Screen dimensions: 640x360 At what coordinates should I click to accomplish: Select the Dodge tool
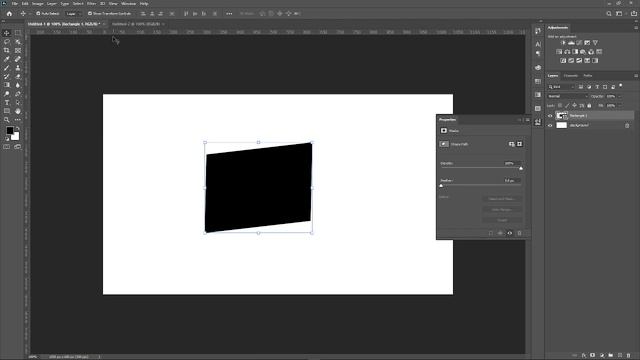coord(7,94)
